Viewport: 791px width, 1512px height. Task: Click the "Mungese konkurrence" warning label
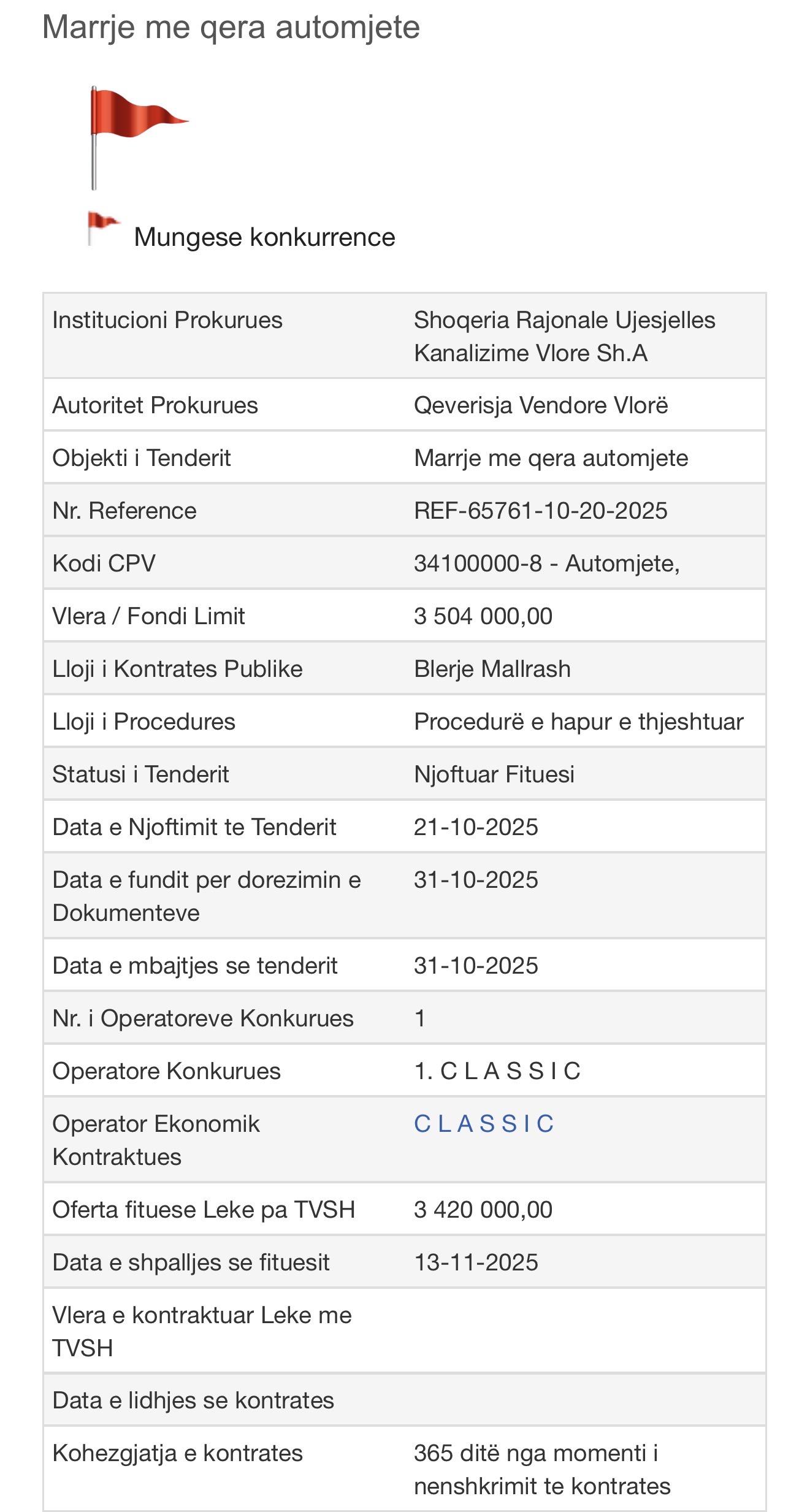(x=264, y=237)
